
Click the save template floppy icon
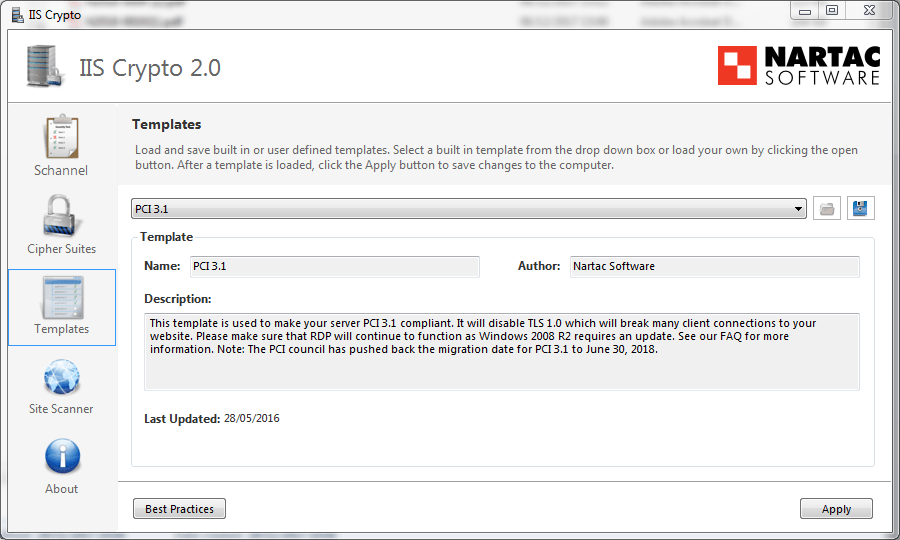pyautogui.click(x=860, y=208)
